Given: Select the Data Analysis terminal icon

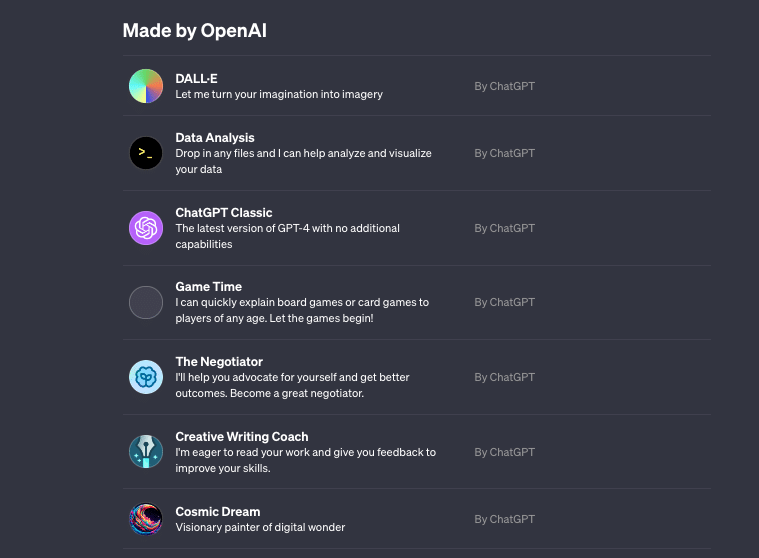Looking at the screenshot, I should tap(146, 153).
